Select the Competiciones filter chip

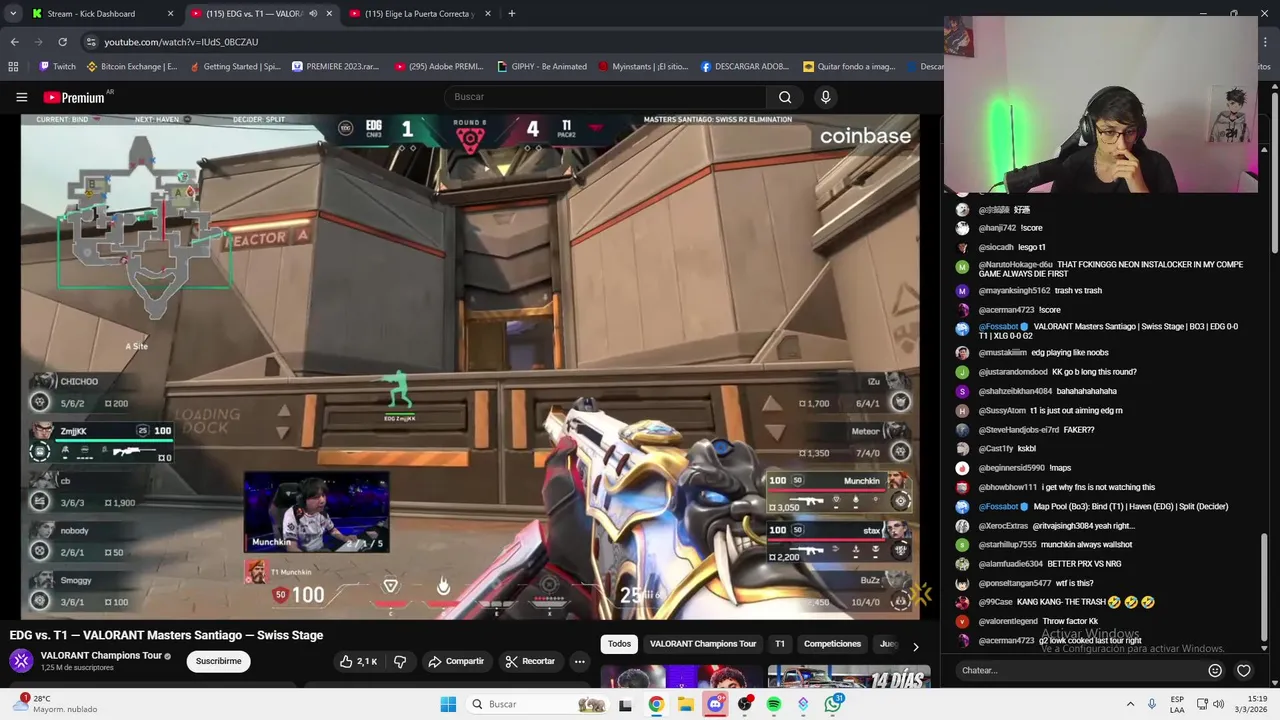click(832, 644)
